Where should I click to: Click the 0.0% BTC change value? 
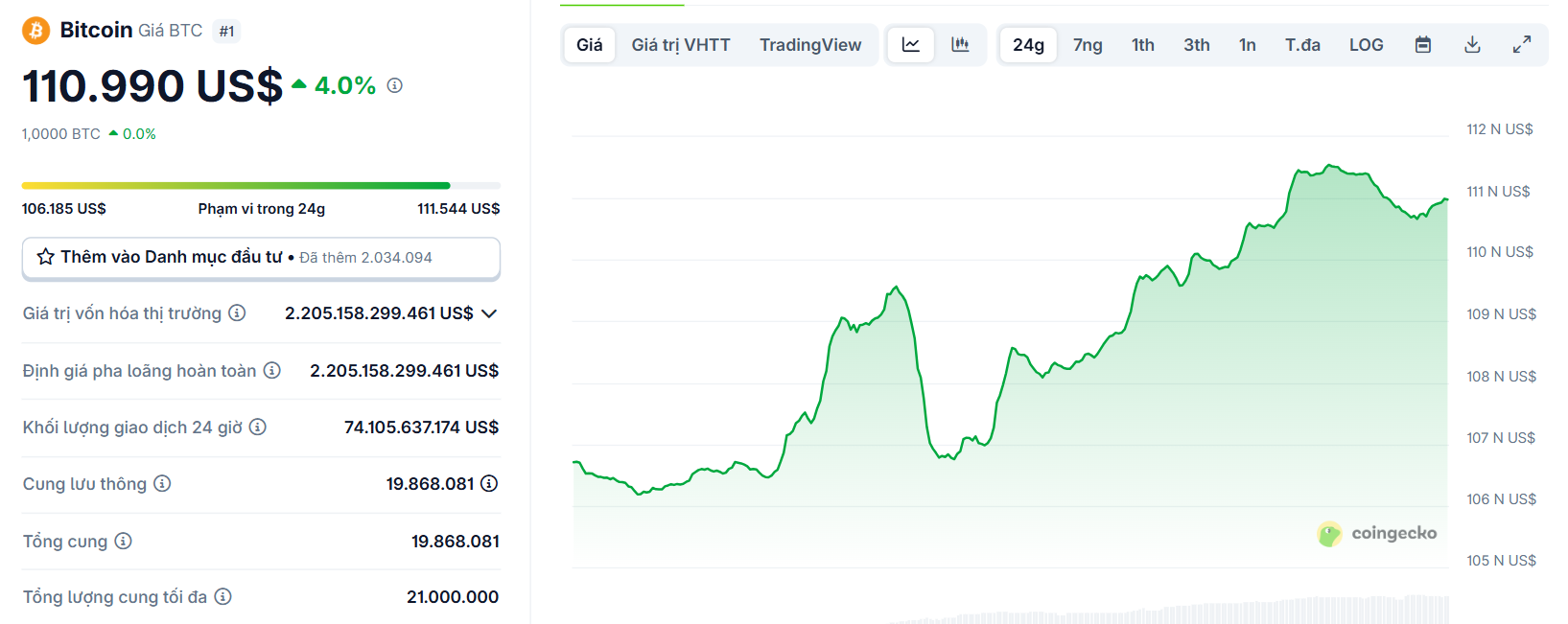point(139,134)
